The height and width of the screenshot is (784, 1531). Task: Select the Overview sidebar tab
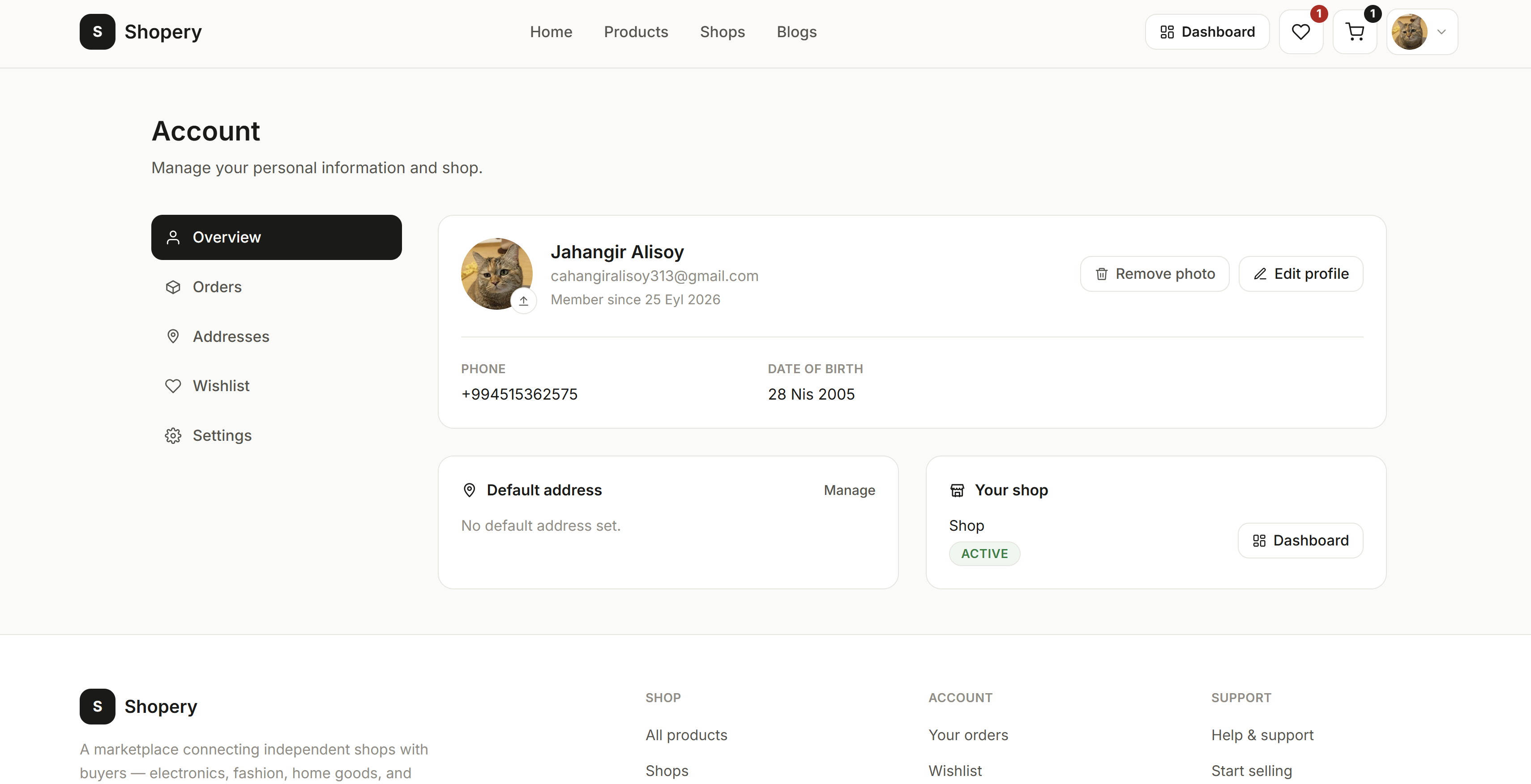click(276, 237)
